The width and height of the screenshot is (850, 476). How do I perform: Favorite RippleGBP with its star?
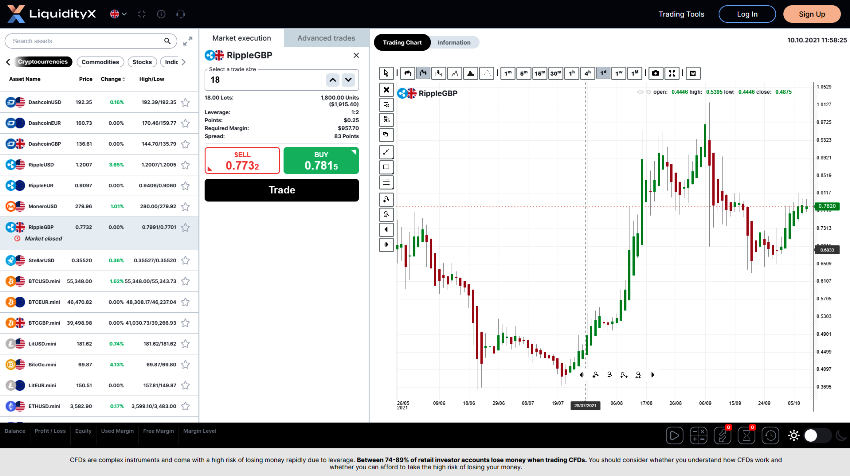186,227
